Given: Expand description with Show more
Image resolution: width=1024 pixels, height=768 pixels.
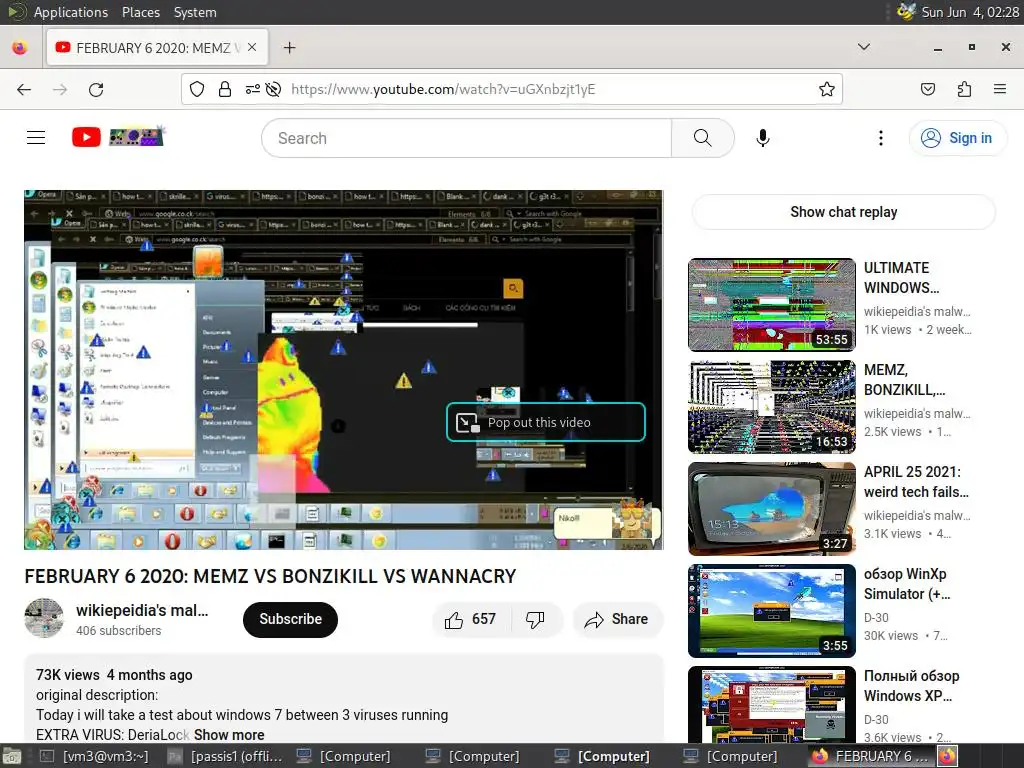Looking at the screenshot, I should [229, 735].
